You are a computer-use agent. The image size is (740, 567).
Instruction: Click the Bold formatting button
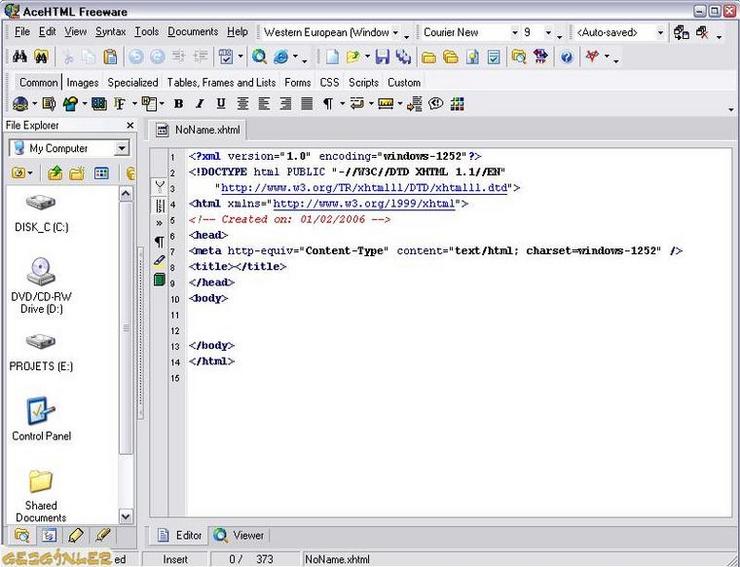coord(178,103)
